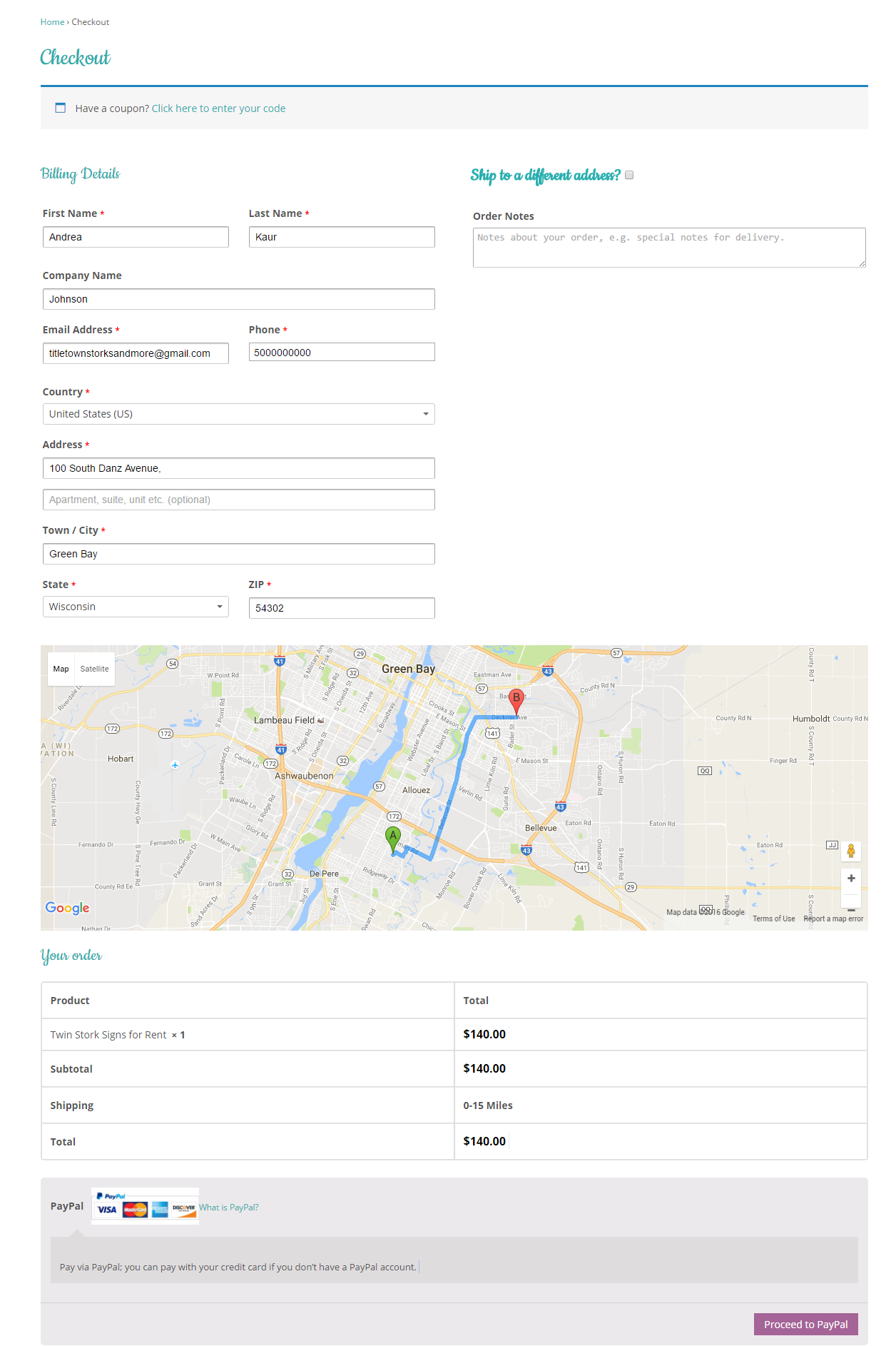Open the What is PayPal? link
Screen dimensions: 896x1346
(229, 1208)
